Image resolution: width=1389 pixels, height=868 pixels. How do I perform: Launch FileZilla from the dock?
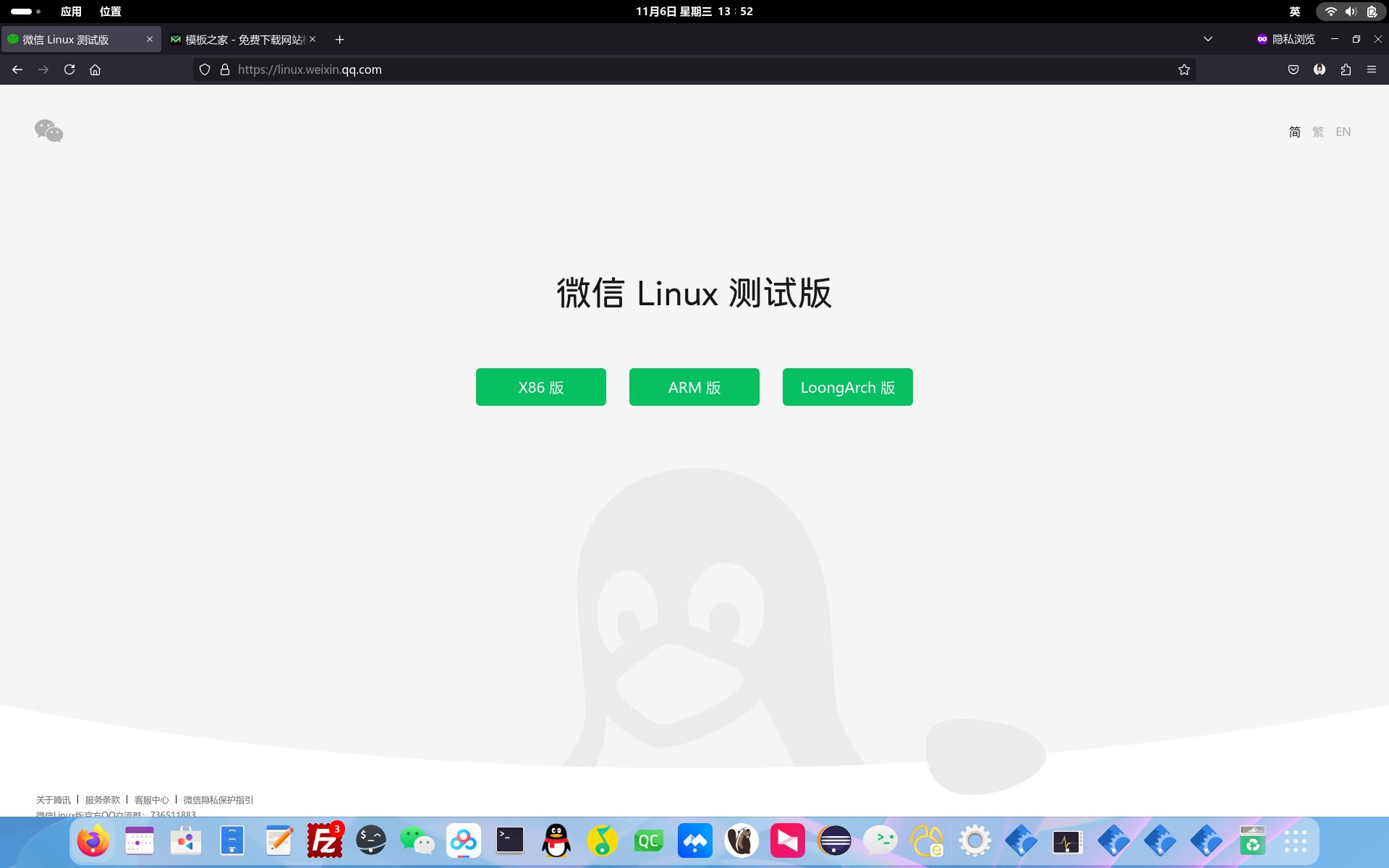pos(325,841)
